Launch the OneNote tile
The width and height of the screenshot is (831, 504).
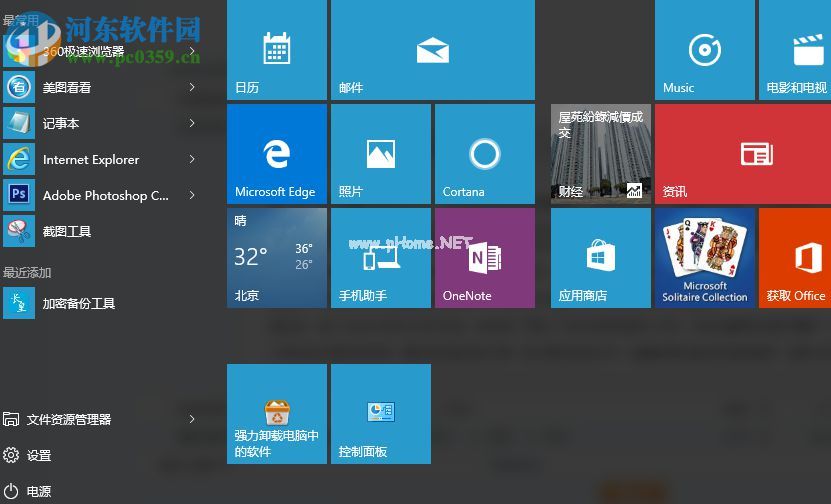tap(484, 258)
